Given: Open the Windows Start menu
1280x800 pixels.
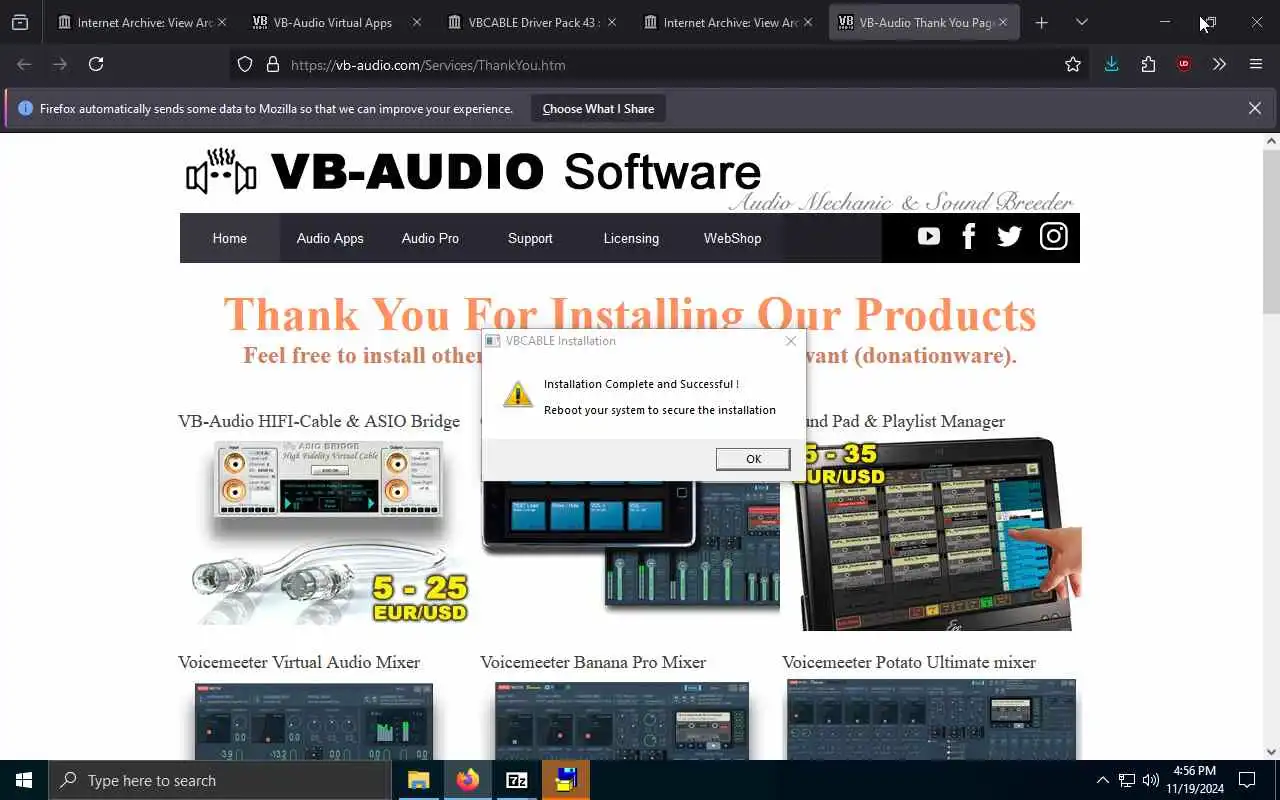Looking at the screenshot, I should (24, 780).
